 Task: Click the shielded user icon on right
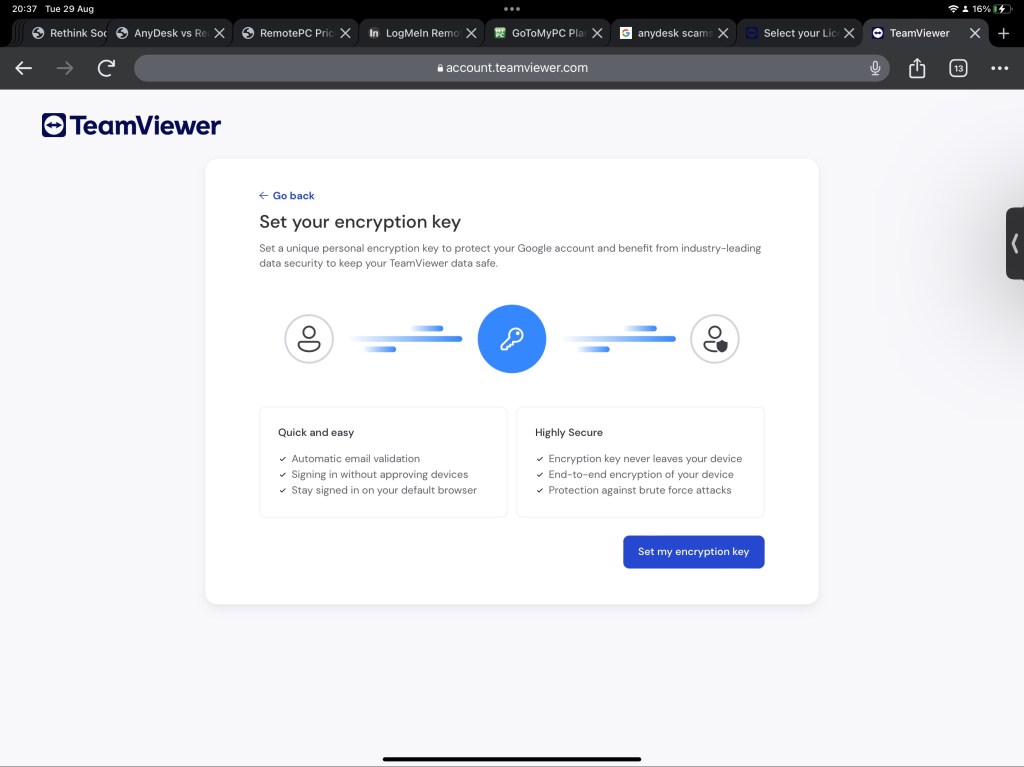pyautogui.click(x=715, y=339)
